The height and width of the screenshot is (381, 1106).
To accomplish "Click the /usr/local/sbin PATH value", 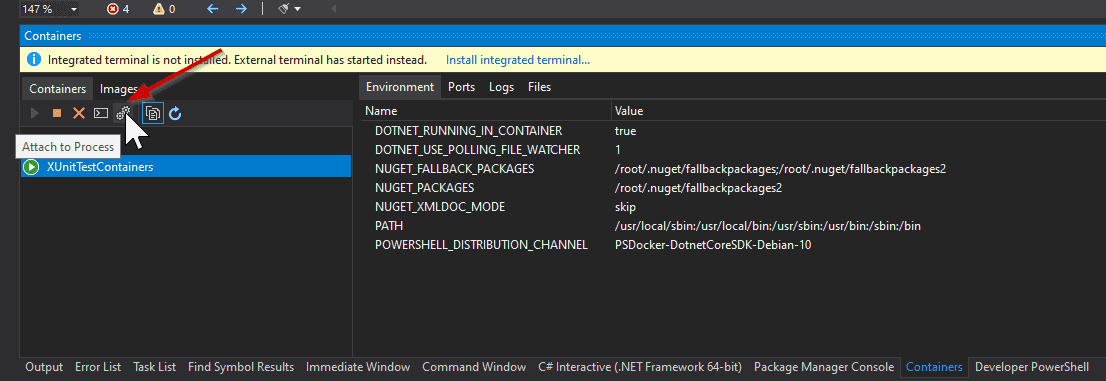I will point(768,226).
